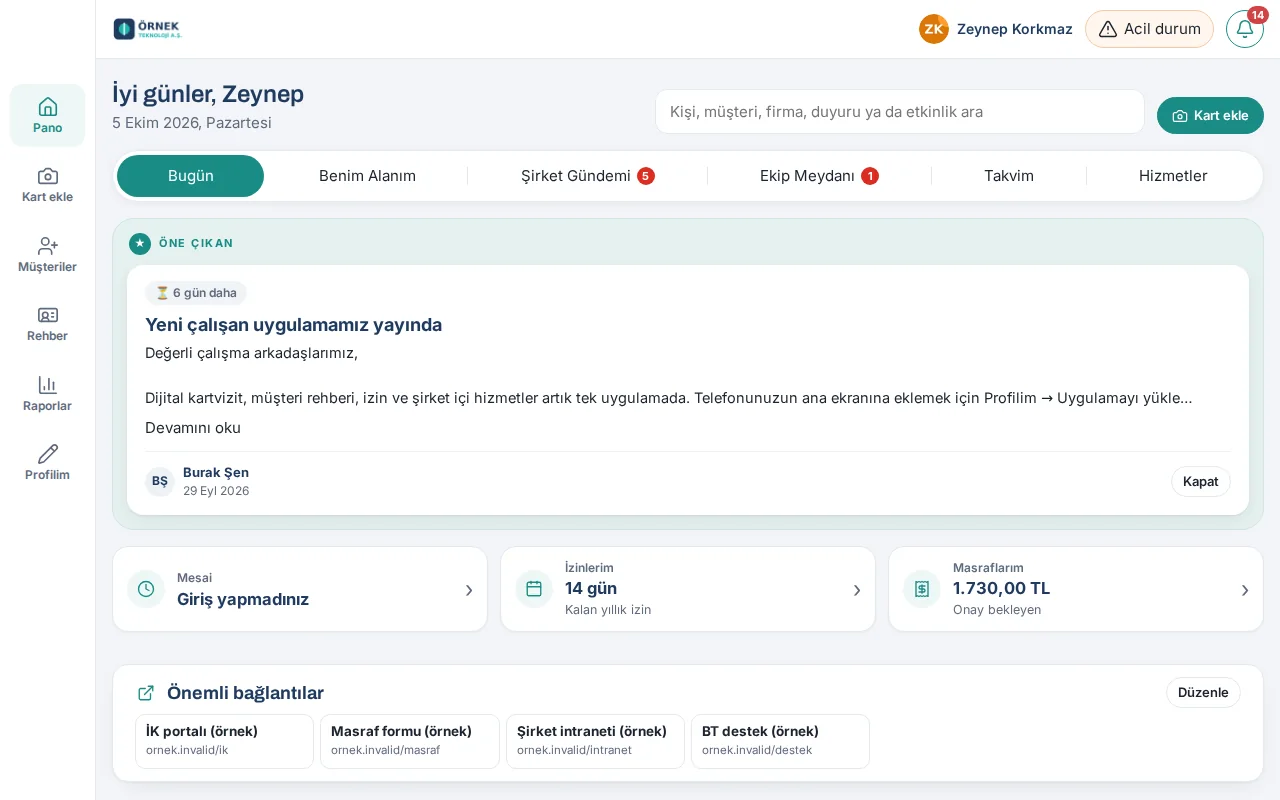This screenshot has width=1280, height=800.
Task: Dismiss the announcement with Kapat
Action: (1201, 481)
